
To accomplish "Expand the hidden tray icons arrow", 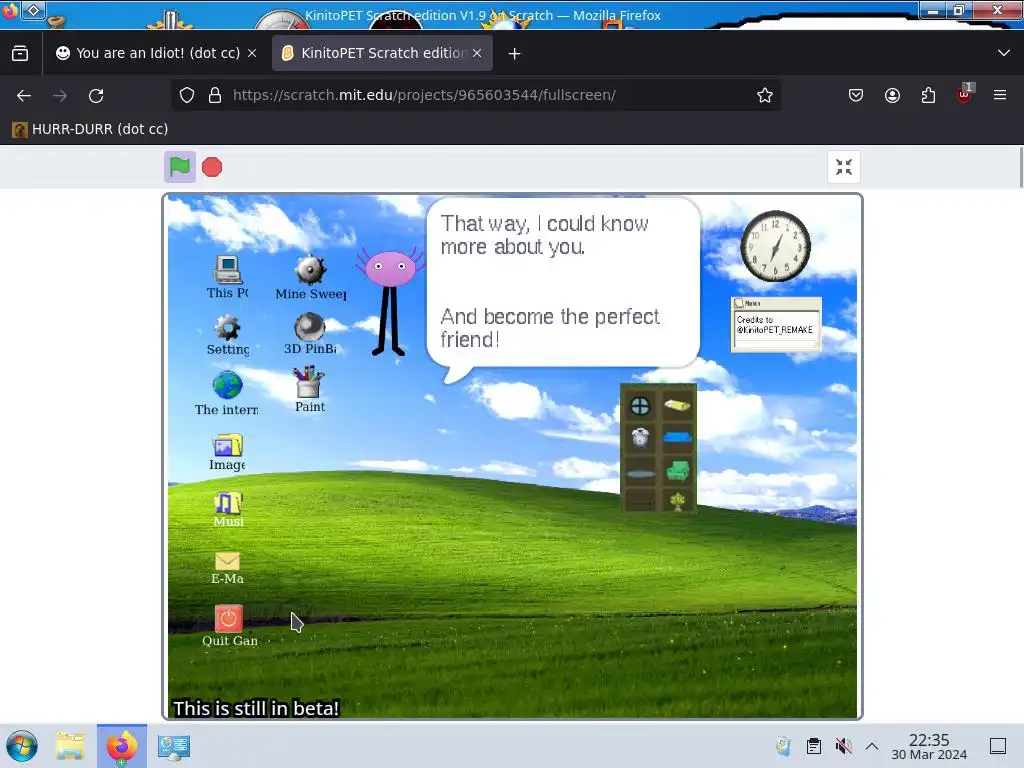I will [872, 746].
